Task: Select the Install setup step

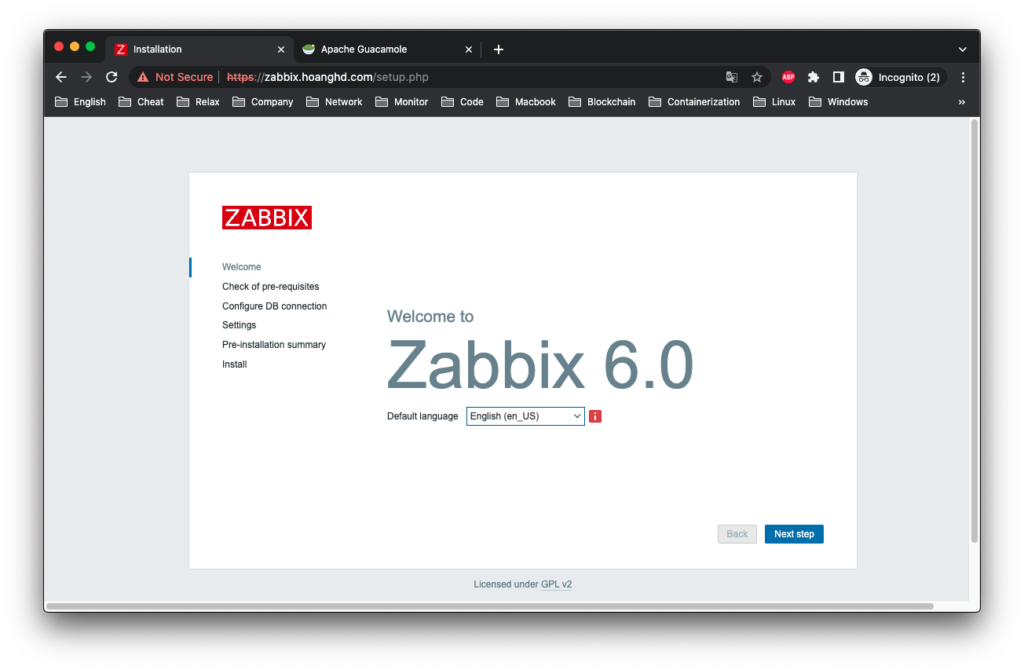Action: pyautogui.click(x=234, y=364)
